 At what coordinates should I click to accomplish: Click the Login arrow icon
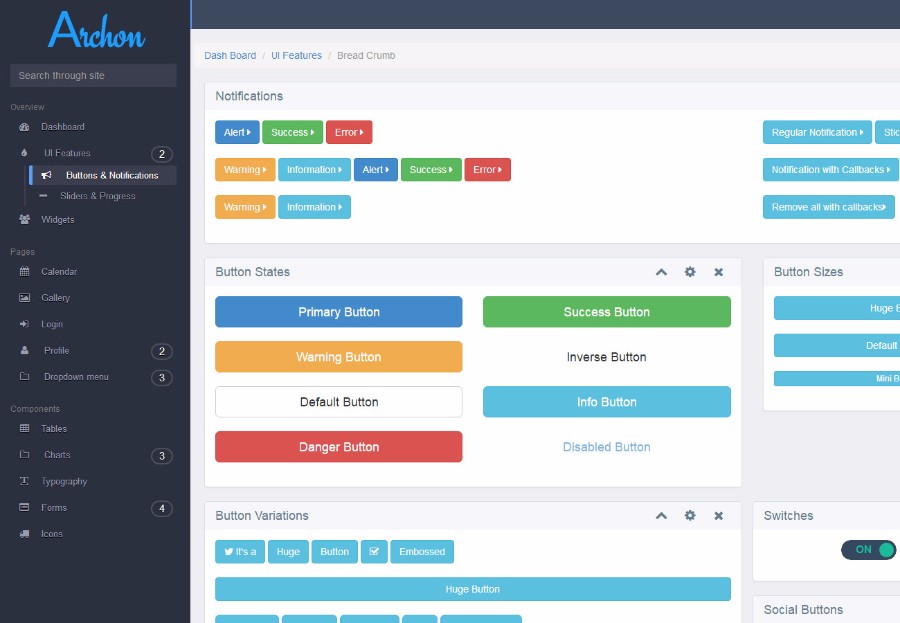pos(24,324)
